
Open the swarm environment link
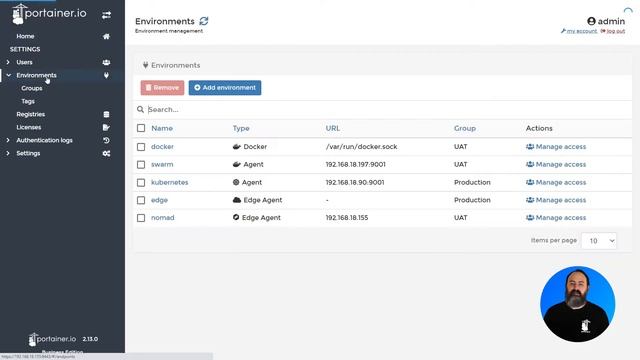(x=162, y=164)
